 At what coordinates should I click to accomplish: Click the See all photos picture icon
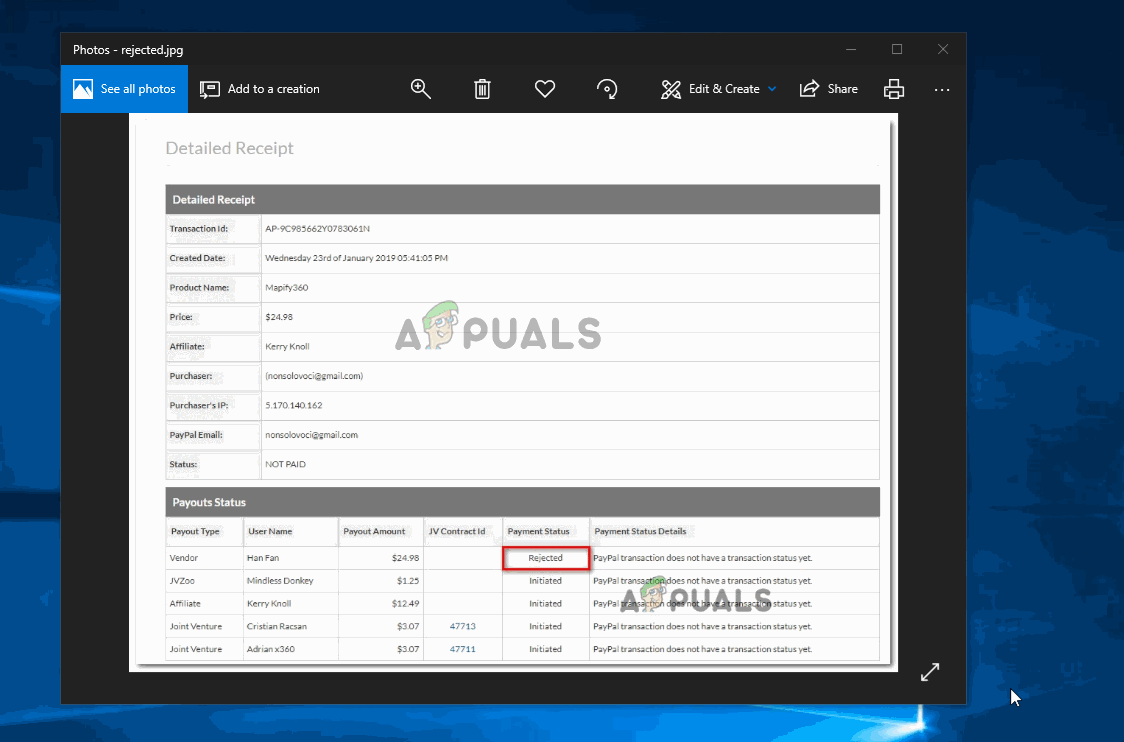[83, 89]
